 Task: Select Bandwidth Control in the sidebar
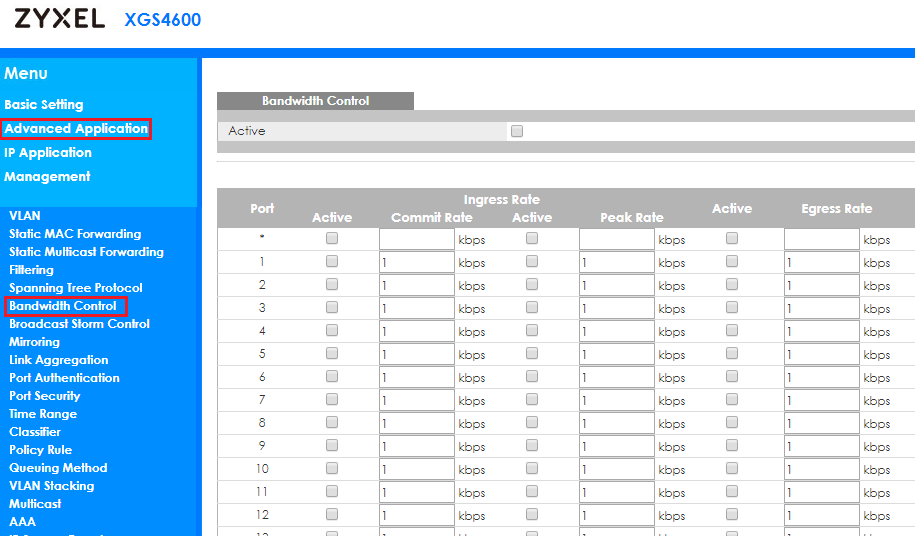point(63,306)
